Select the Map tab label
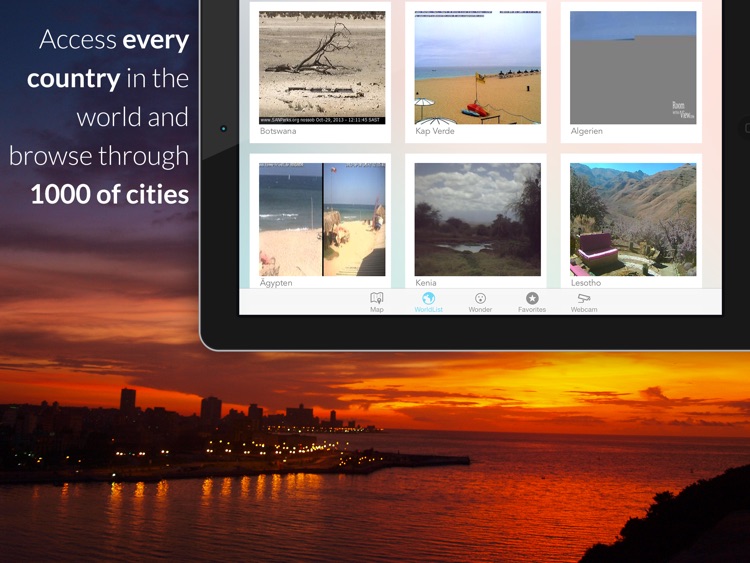750x563 pixels. tap(377, 309)
